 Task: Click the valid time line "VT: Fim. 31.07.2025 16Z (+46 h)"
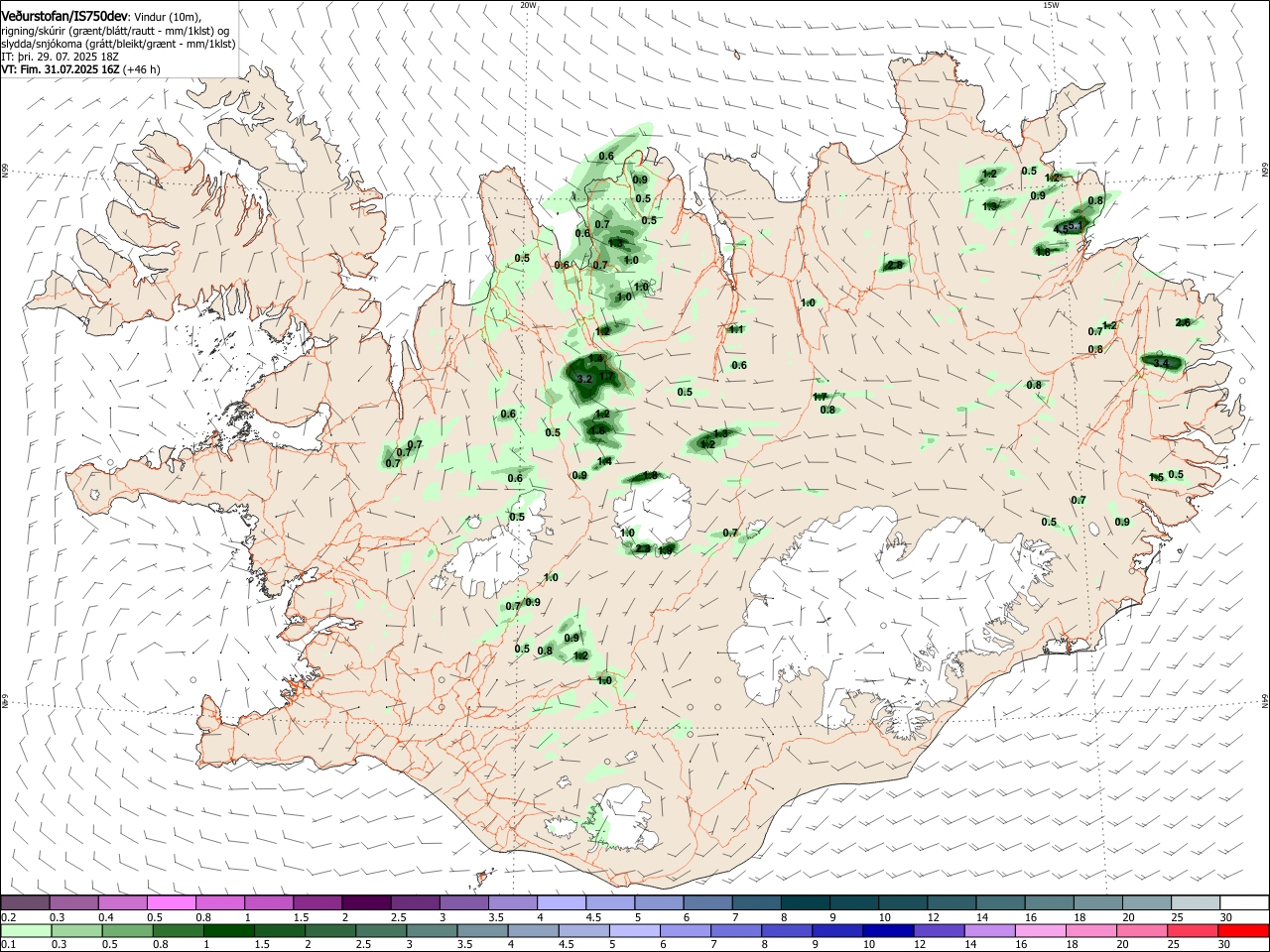(x=80, y=69)
